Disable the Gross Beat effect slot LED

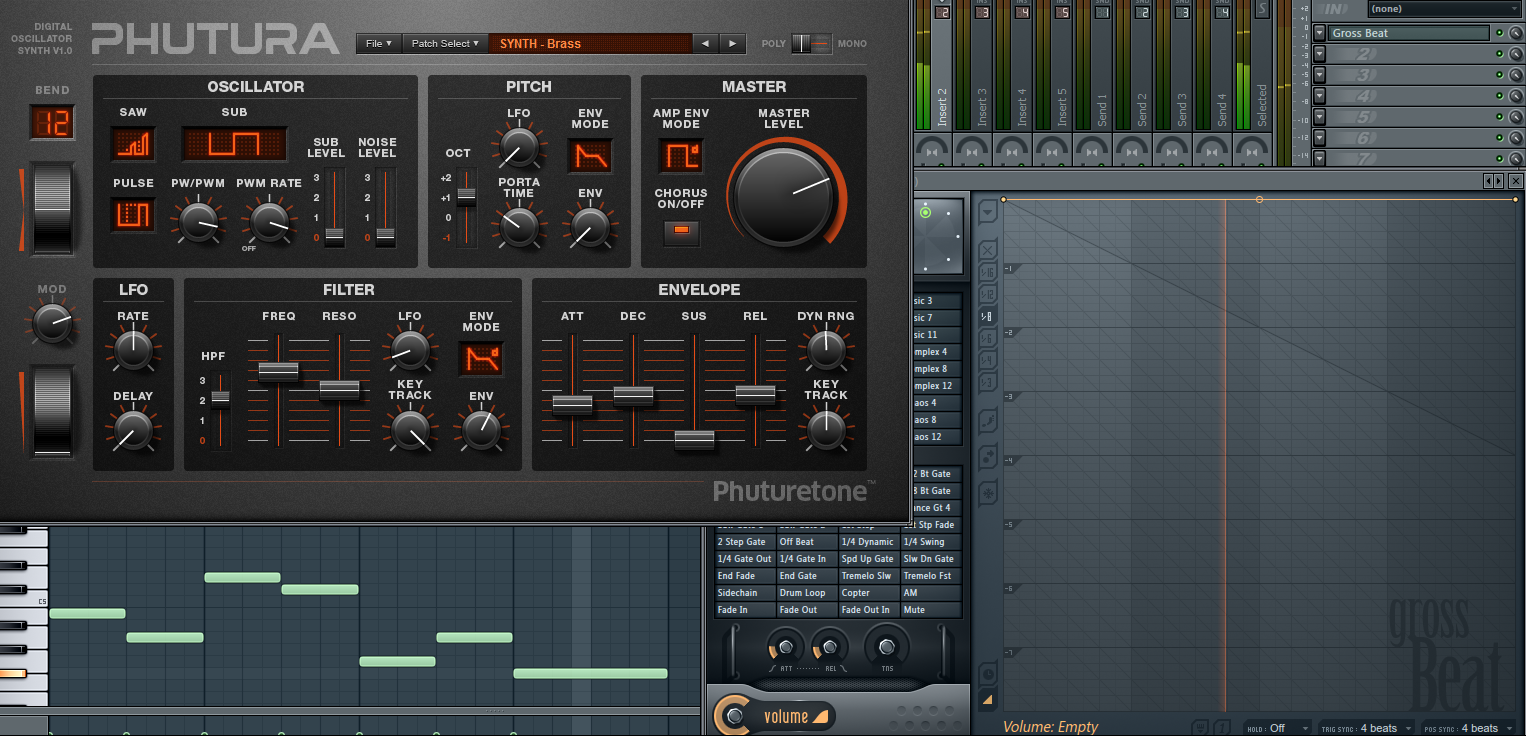(1499, 33)
